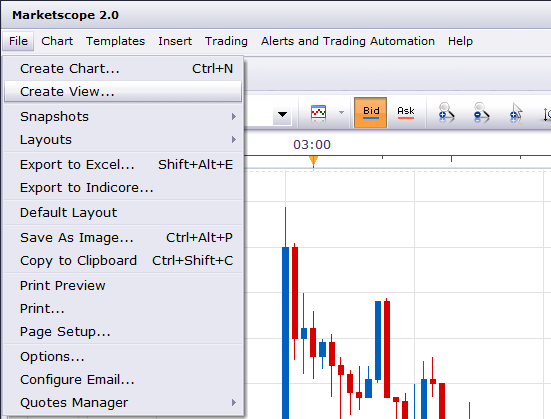Open Page Setup... dialog
Screen dimensions: 551x419
tap(123, 332)
